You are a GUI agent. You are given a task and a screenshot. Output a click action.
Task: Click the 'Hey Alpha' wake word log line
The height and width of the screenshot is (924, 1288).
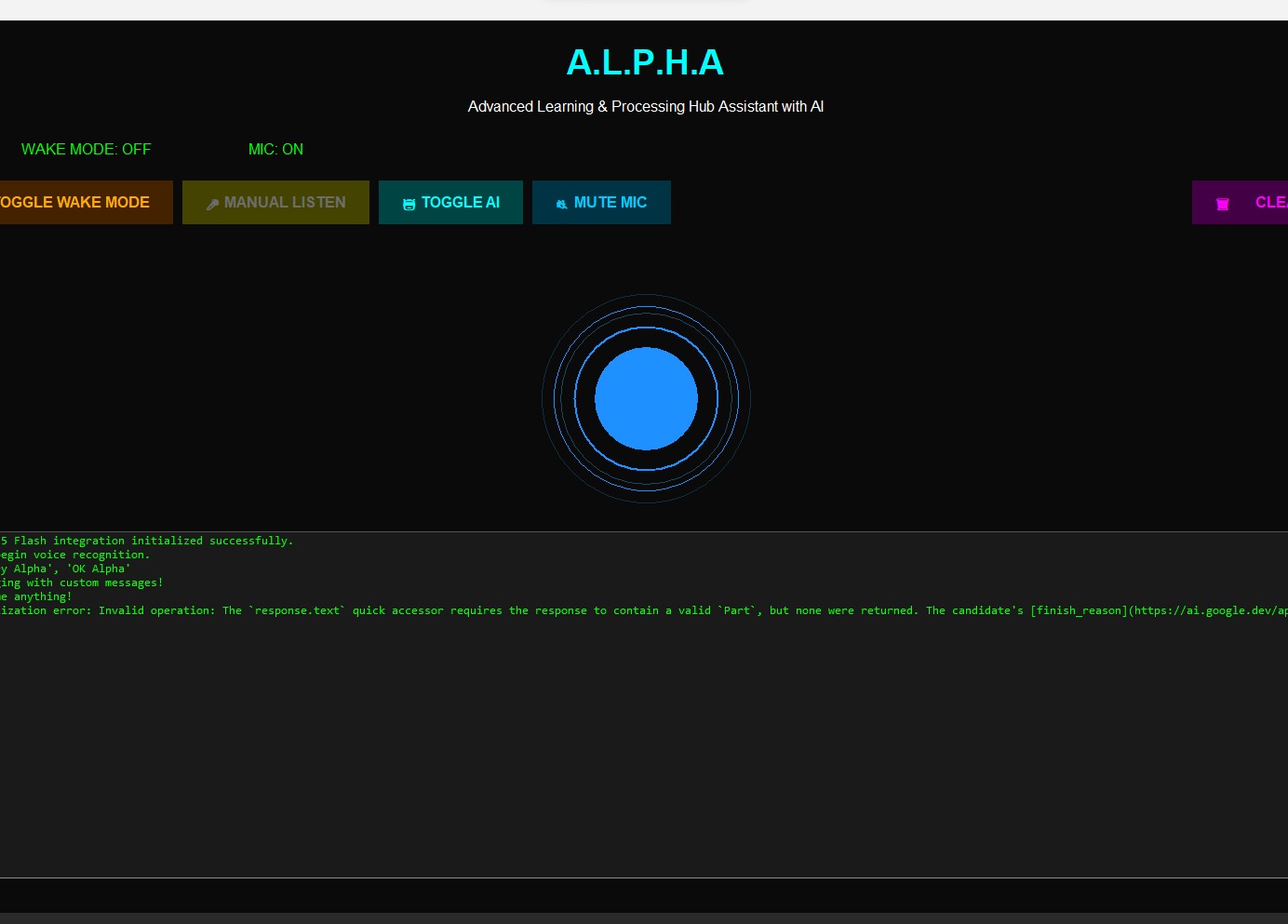[x=65, y=569]
